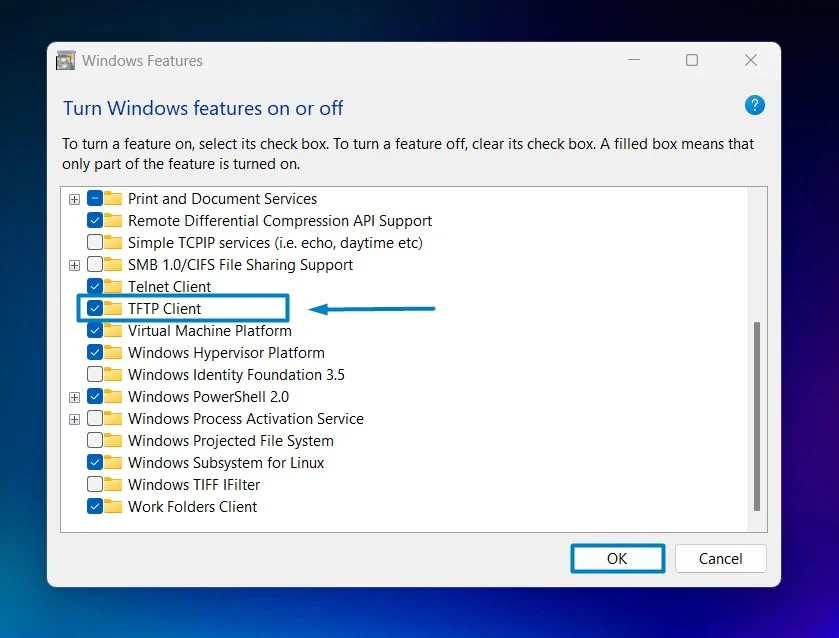
Task: Uncheck the Telnet Client checkbox
Action: 95,286
